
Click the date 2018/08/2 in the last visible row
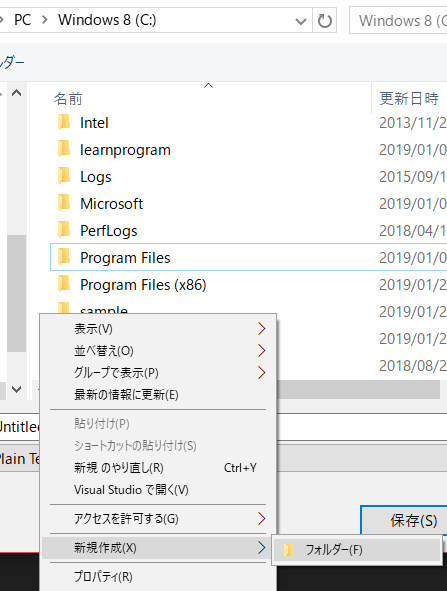(413, 366)
